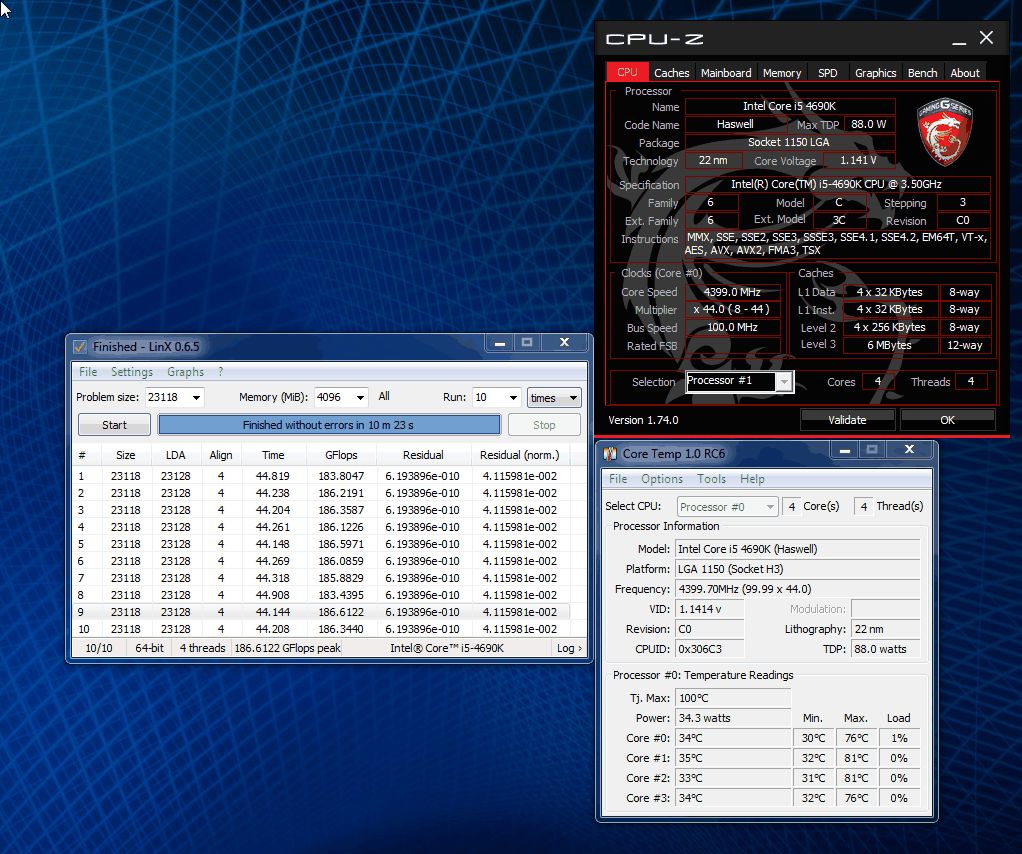Open the LinX help question mark menu
Viewport: 1022px width, 854px height.
pyautogui.click(x=220, y=372)
